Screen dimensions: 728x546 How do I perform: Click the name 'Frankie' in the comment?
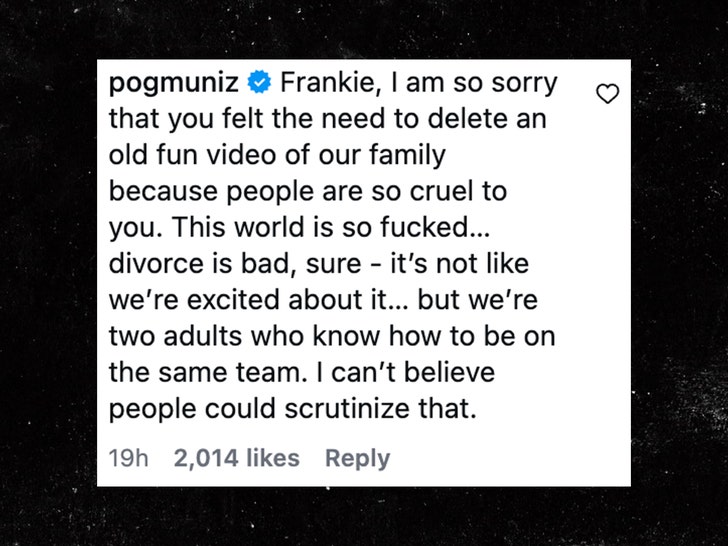pyautogui.click(x=331, y=83)
